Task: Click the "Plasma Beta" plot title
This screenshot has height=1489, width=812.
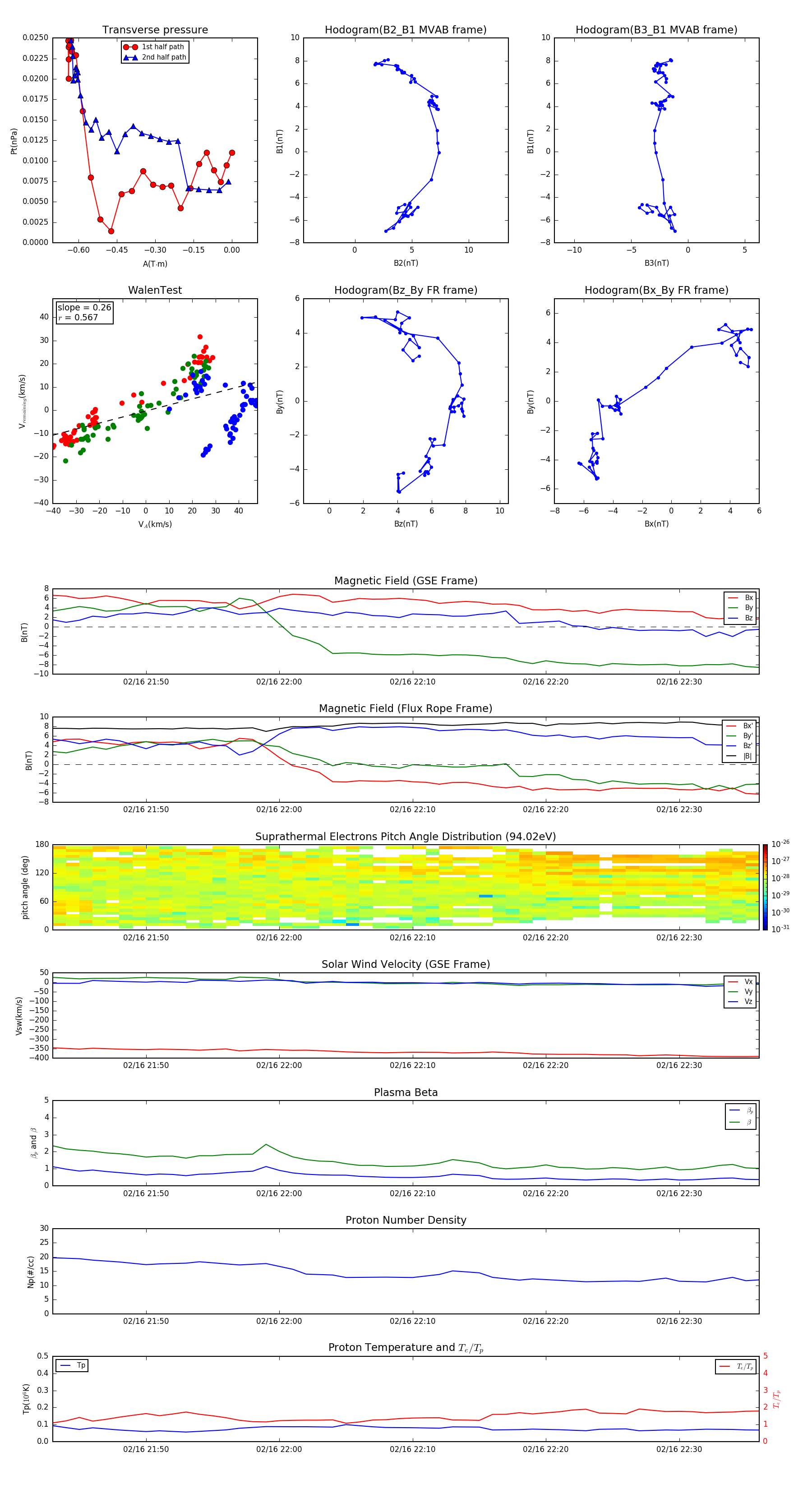Action: [x=406, y=1093]
